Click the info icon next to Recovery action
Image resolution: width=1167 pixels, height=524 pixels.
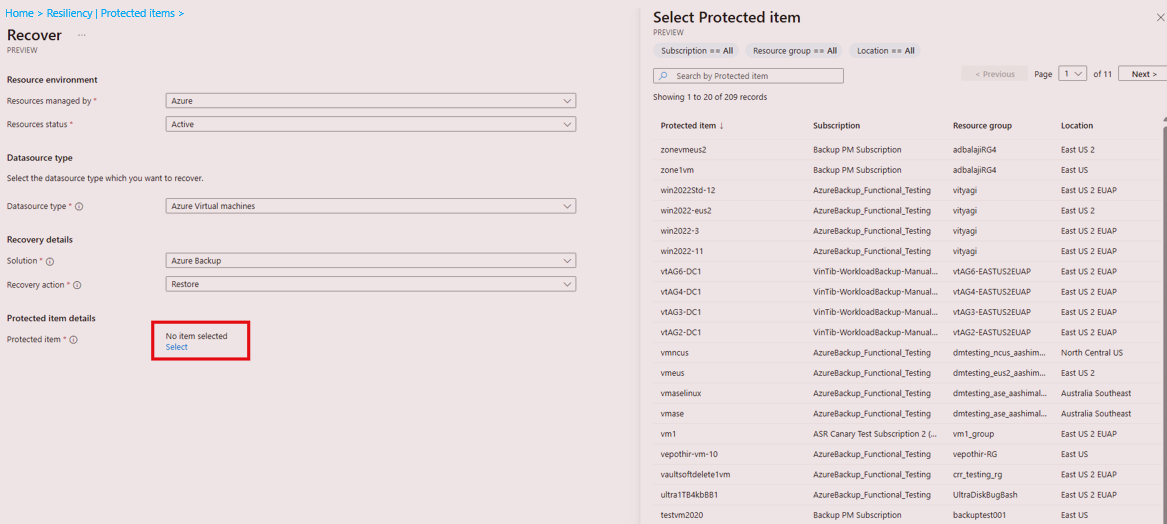click(77, 285)
